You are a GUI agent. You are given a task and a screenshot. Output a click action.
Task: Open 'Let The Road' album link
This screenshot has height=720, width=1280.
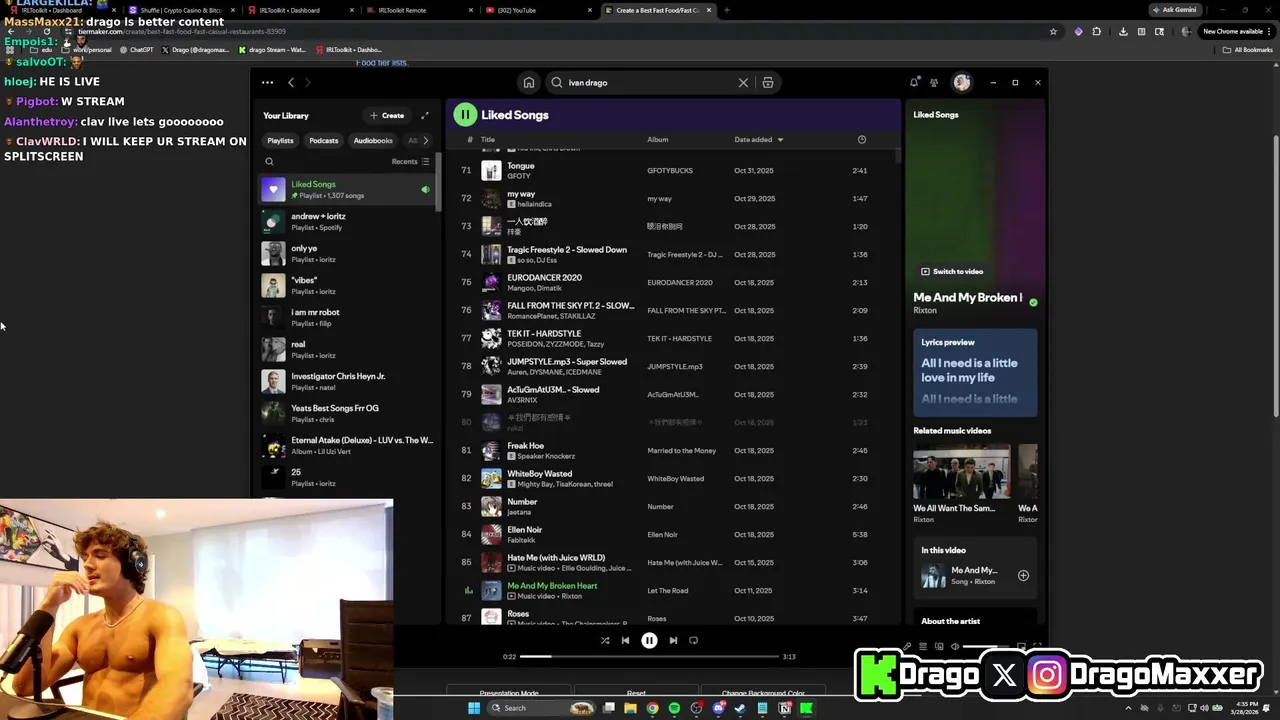(667, 591)
